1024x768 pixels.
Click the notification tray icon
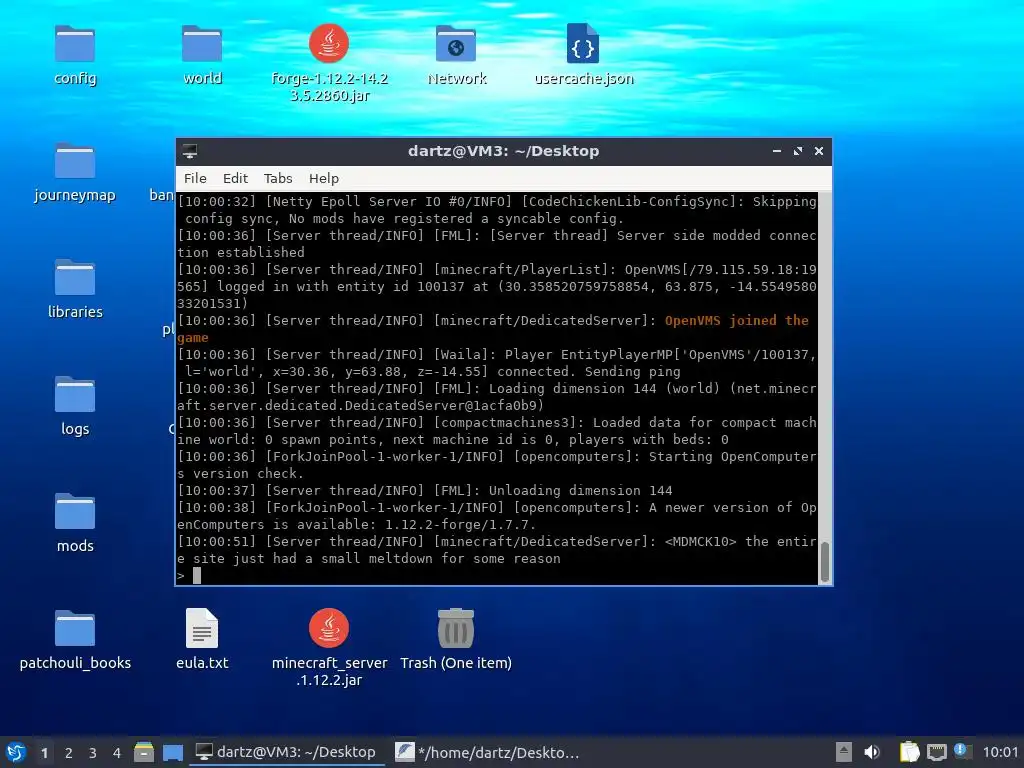point(961,750)
